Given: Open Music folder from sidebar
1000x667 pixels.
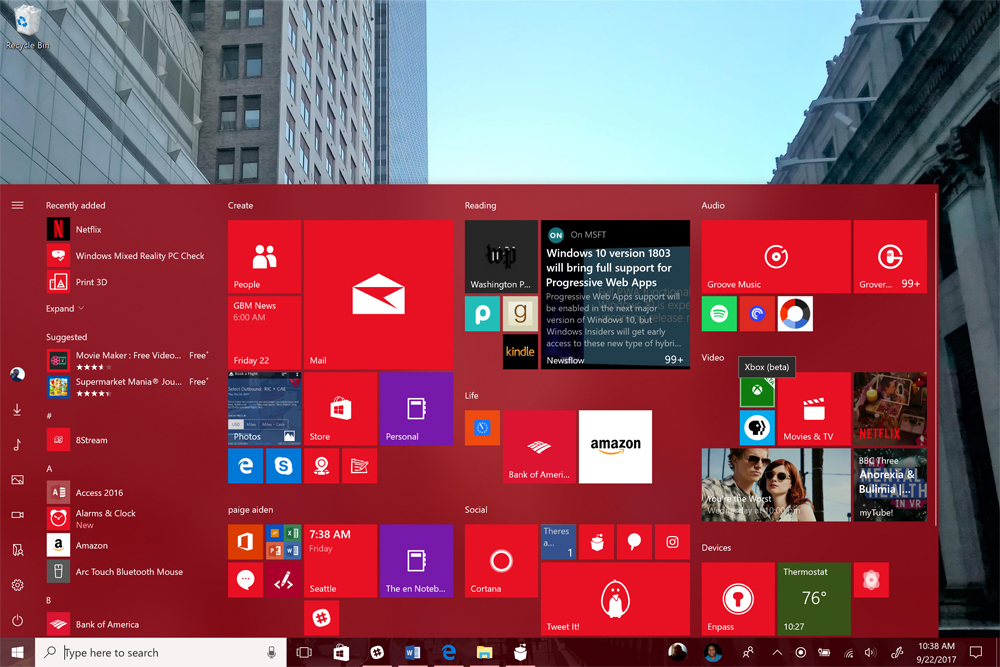Looking at the screenshot, I should 17,444.
